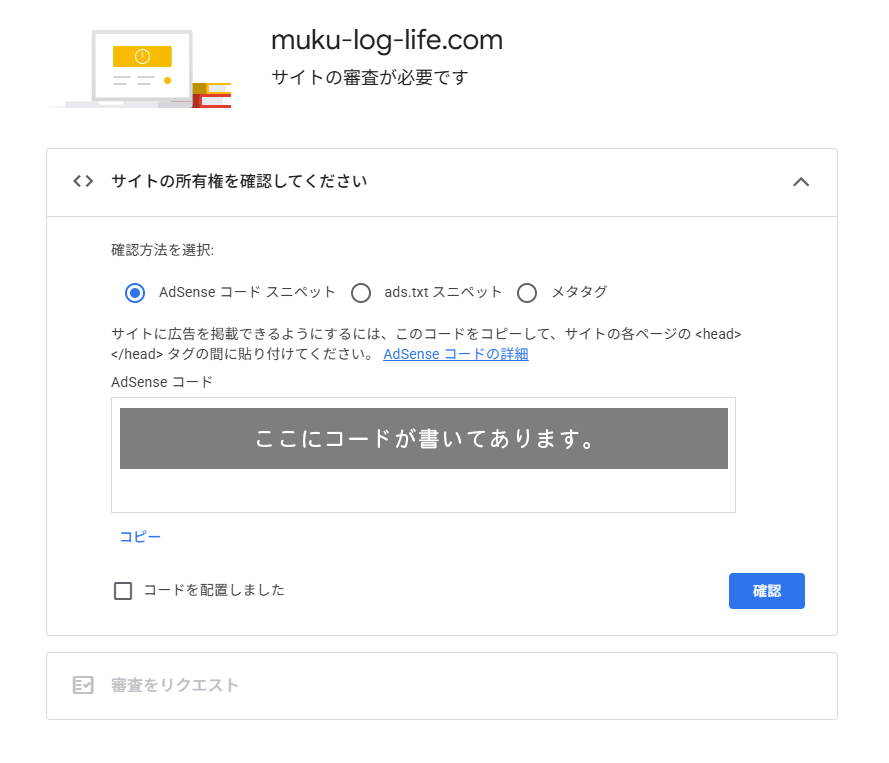The height and width of the screenshot is (763, 889).
Task: Click the muku-log-life.com site title
Action: coord(387,40)
